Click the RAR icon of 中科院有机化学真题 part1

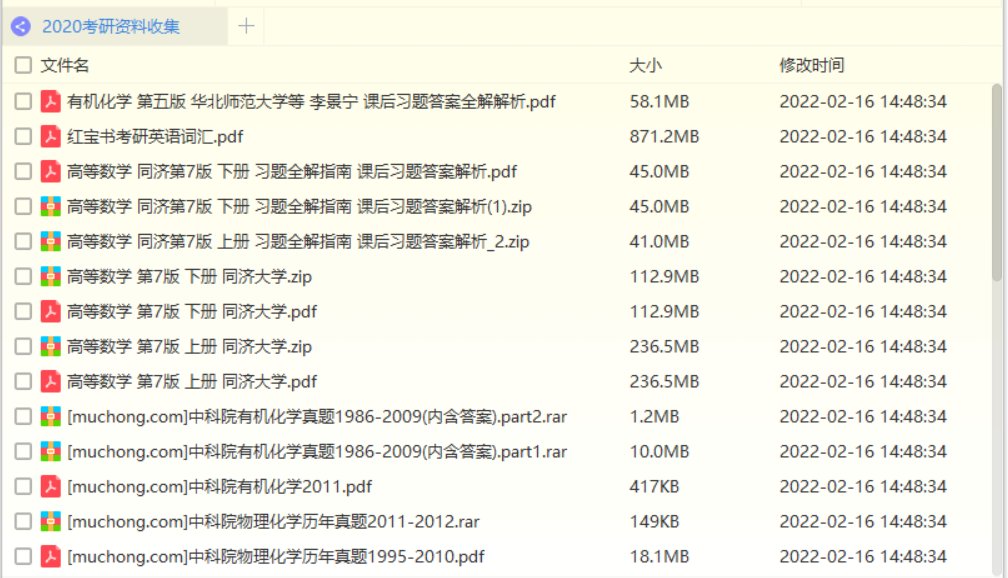[48, 451]
